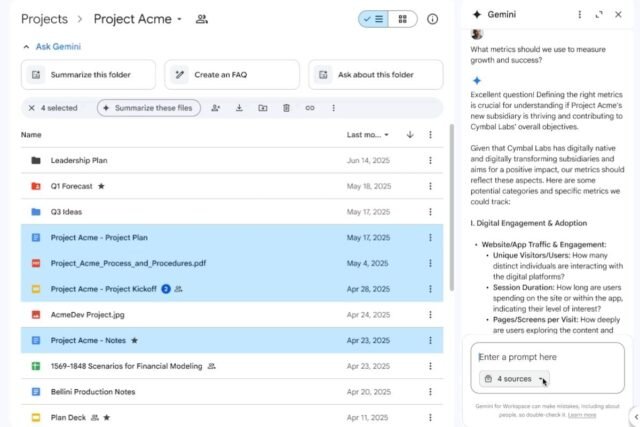
Task: Click the star on Q1 Forecast
Action: (101, 186)
